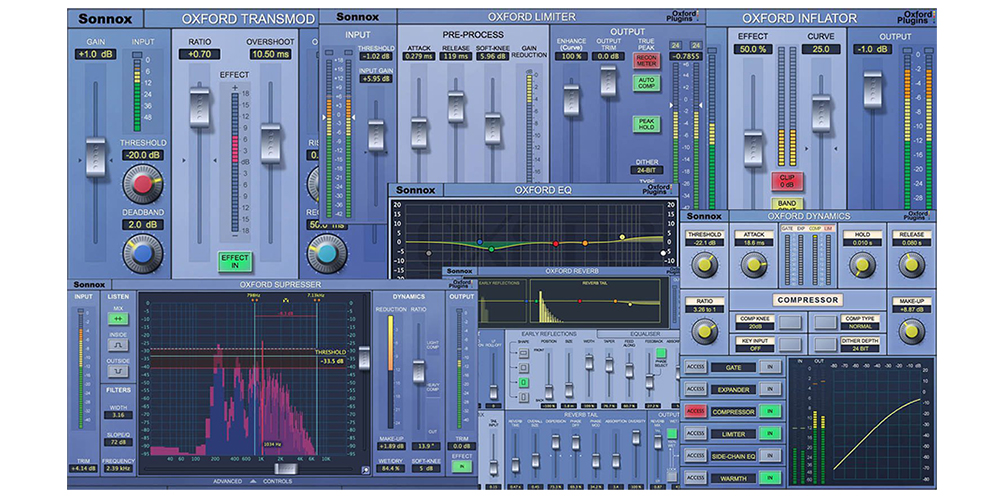
Task: Toggle the Auto Comp button in Limiter
Action: coord(645,82)
